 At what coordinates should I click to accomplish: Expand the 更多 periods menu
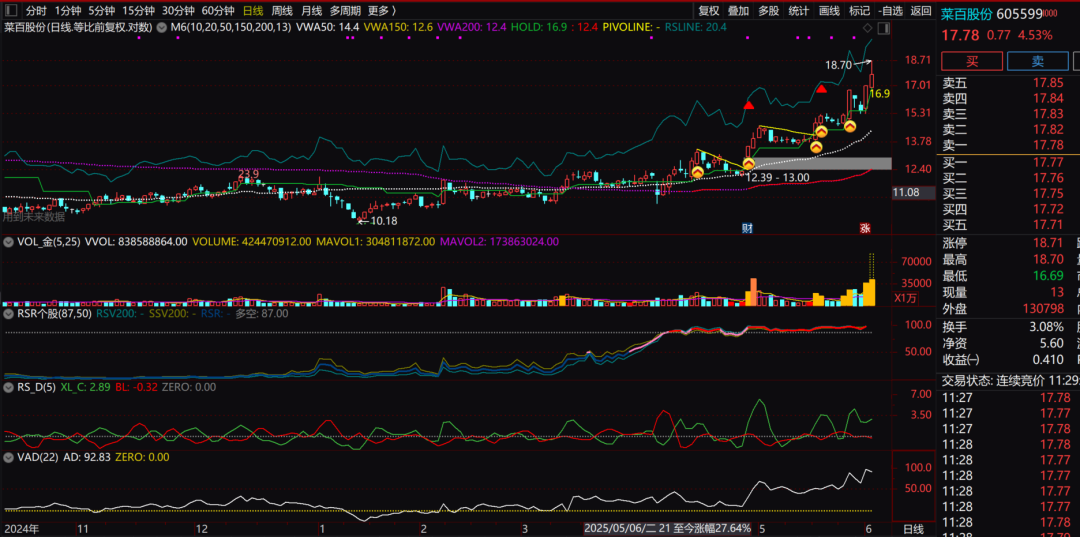pos(382,10)
